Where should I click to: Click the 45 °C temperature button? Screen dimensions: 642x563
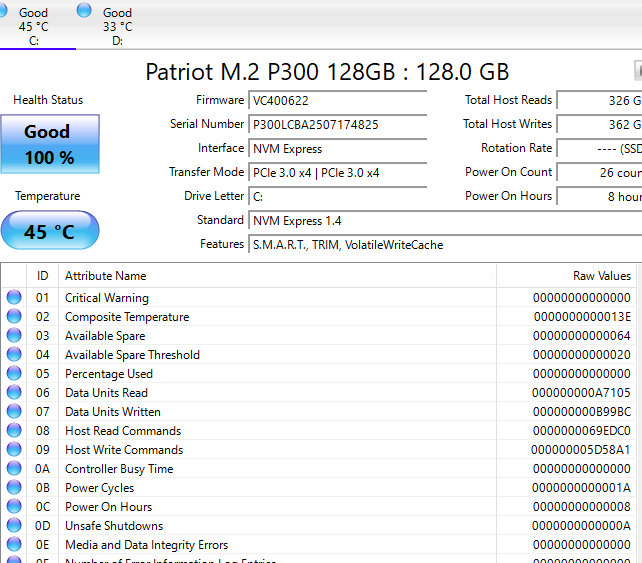tap(50, 231)
